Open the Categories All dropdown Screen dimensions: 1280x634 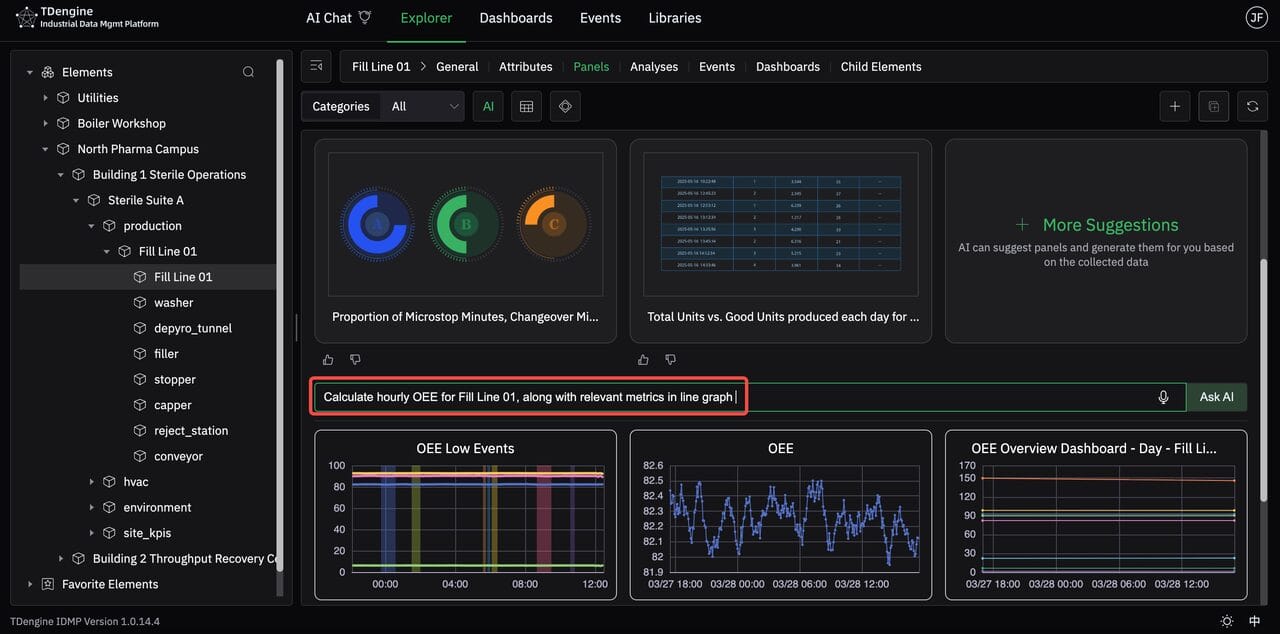[426, 107]
